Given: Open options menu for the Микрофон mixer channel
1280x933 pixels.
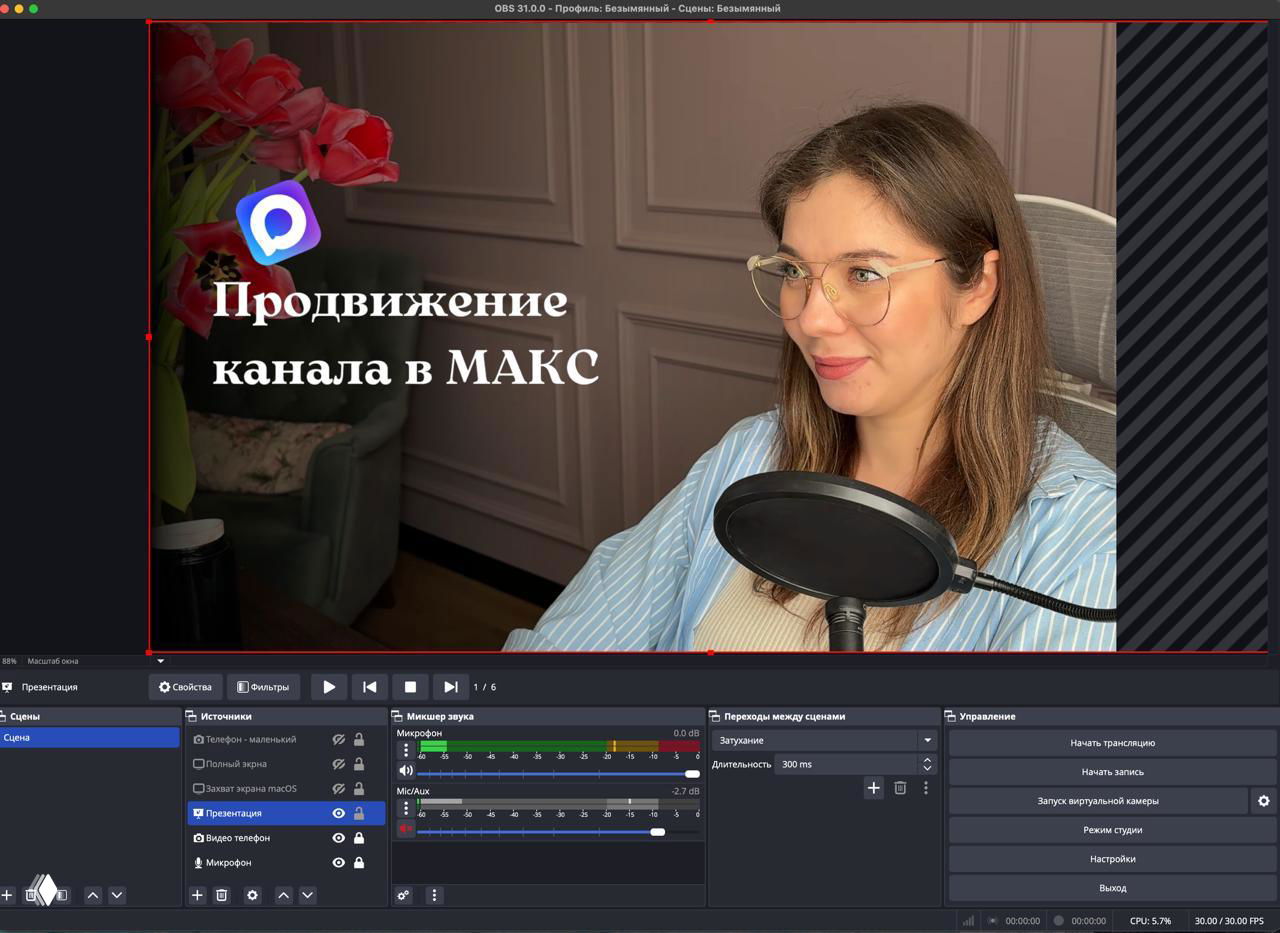Looking at the screenshot, I should pyautogui.click(x=406, y=748).
